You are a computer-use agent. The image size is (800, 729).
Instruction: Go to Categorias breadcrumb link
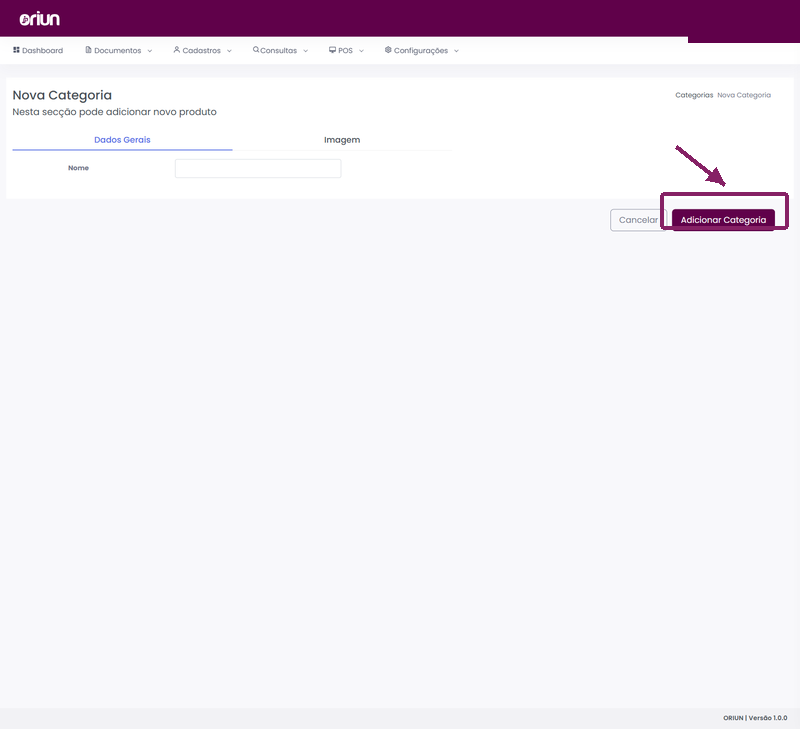[x=694, y=95]
